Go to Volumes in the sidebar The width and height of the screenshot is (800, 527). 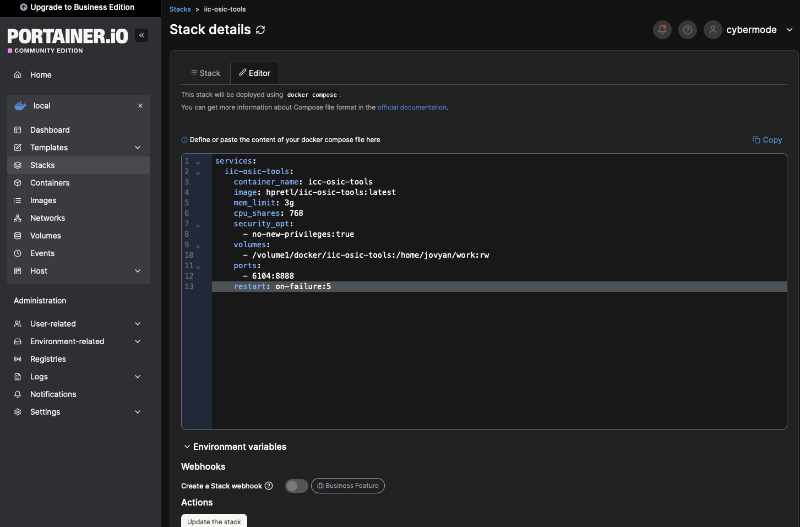pos(45,236)
